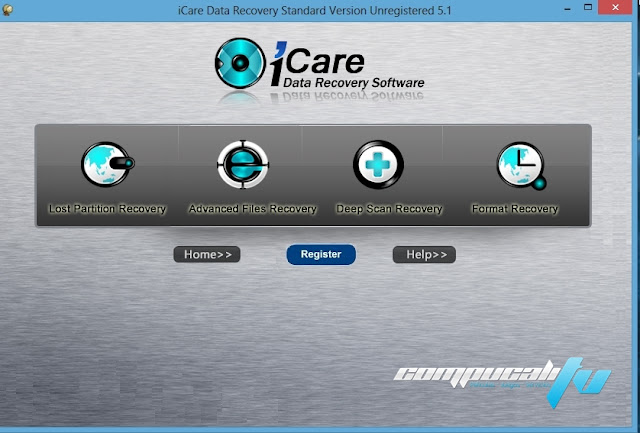The height and width of the screenshot is (433, 640).
Task: Minimize the iCare window
Action: pos(567,9)
